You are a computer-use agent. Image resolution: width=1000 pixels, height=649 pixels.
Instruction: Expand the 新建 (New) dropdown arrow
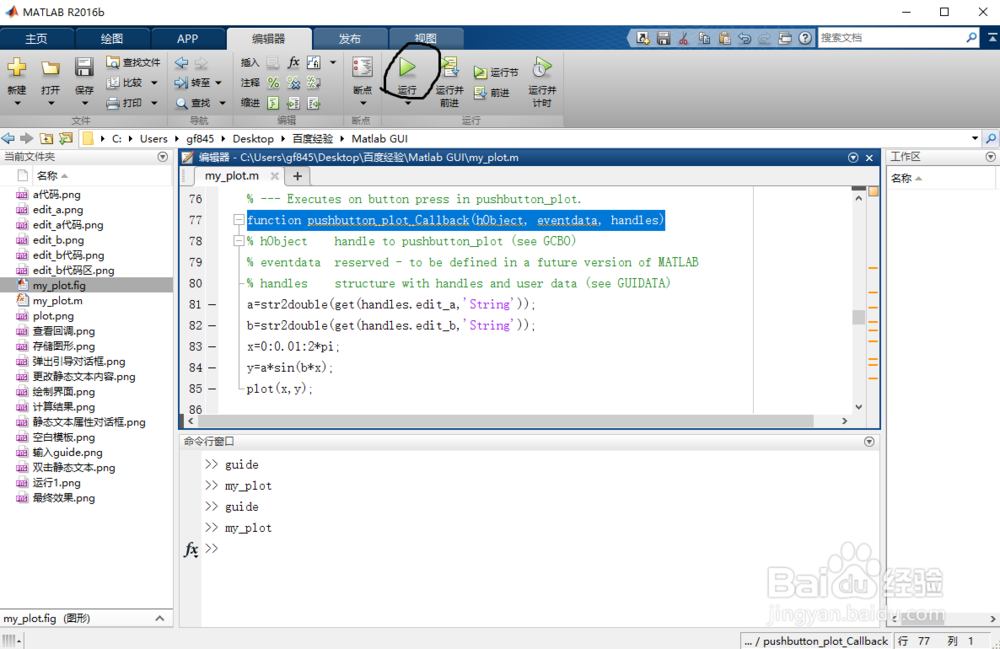point(17,103)
